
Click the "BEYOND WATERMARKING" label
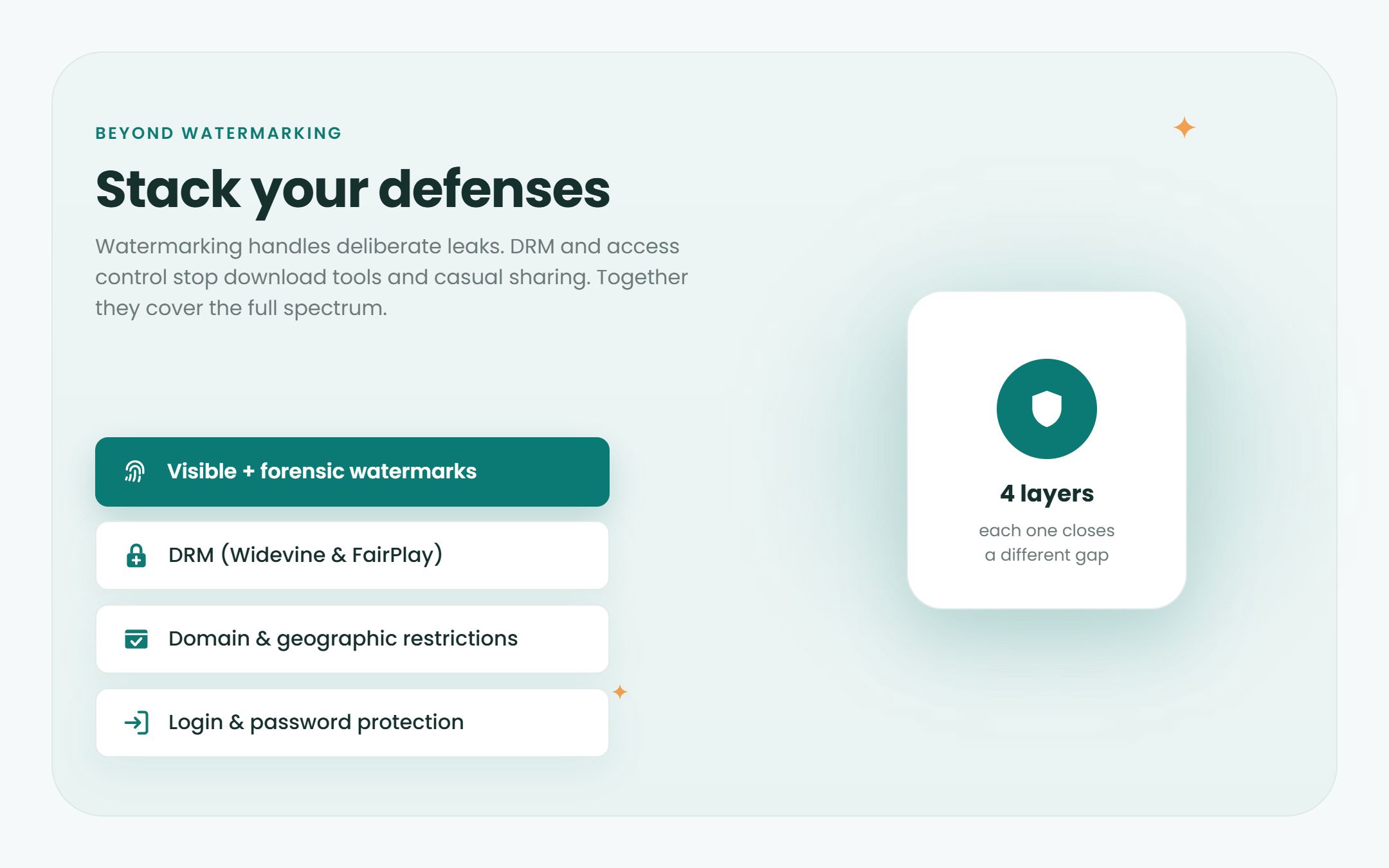tap(219, 133)
